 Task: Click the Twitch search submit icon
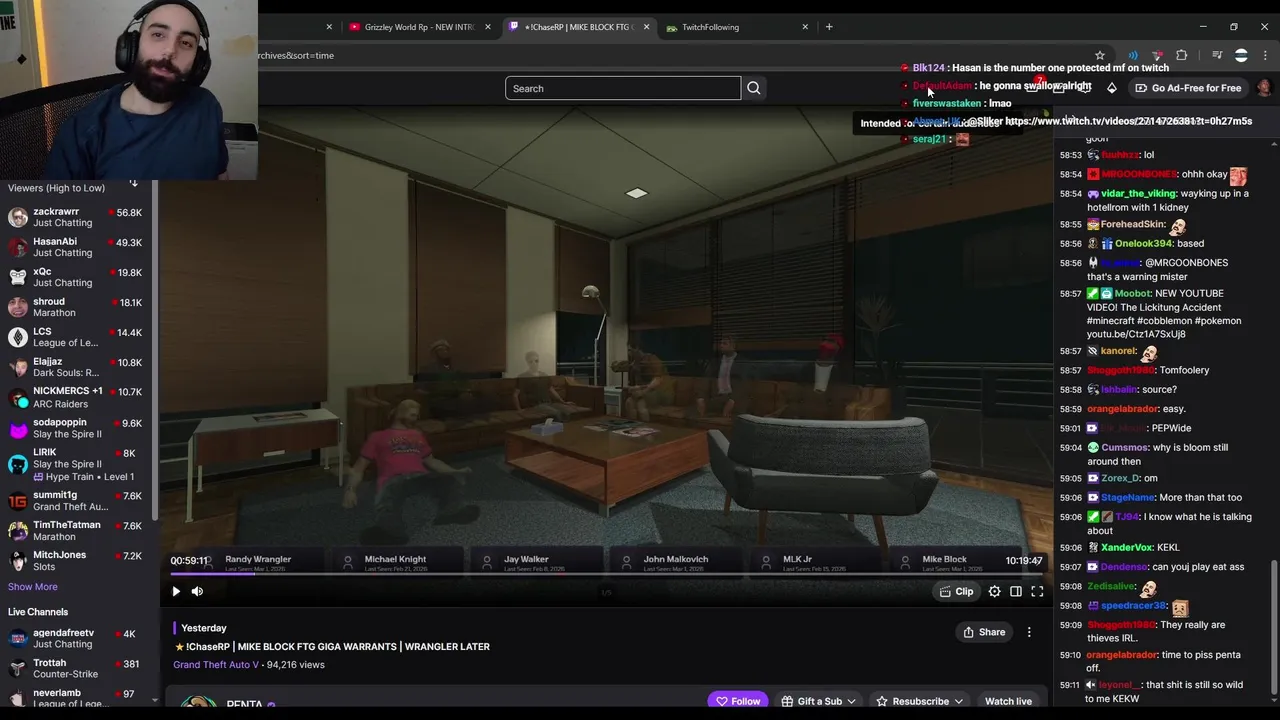pos(753,88)
